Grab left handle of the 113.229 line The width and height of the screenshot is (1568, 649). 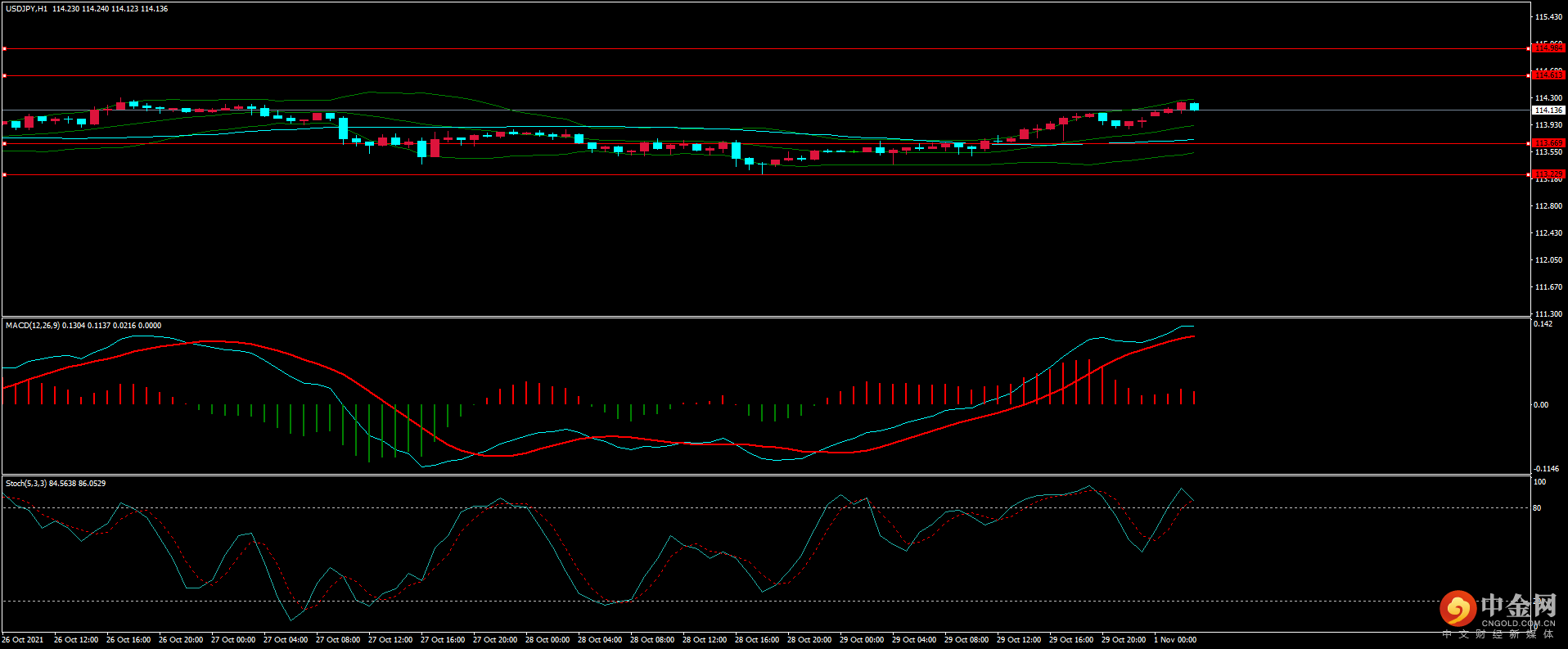coord(4,174)
